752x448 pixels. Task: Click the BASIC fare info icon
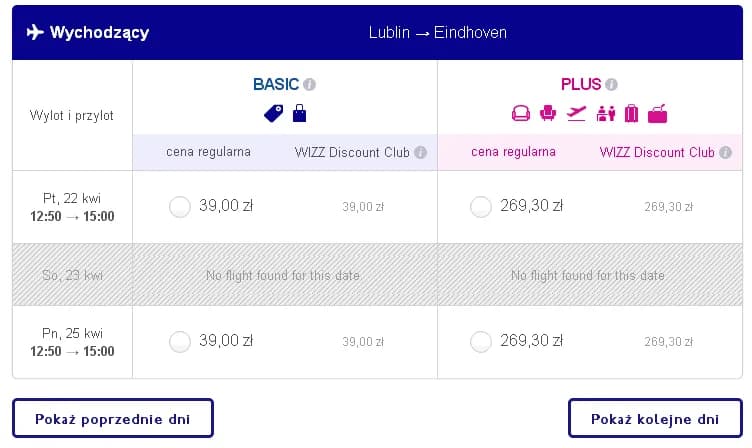click(310, 85)
